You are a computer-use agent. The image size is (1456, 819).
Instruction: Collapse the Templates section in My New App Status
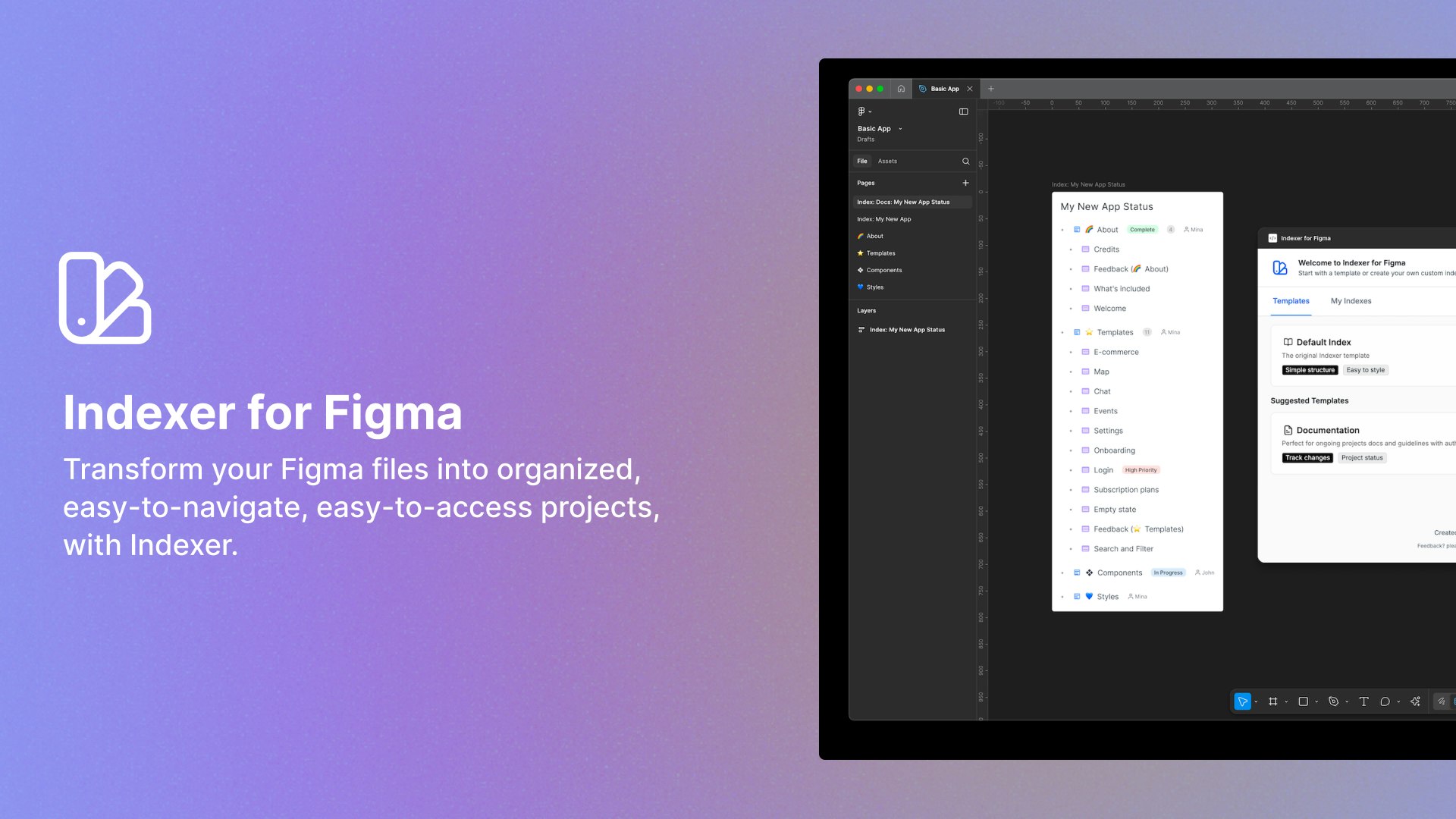tap(1064, 332)
